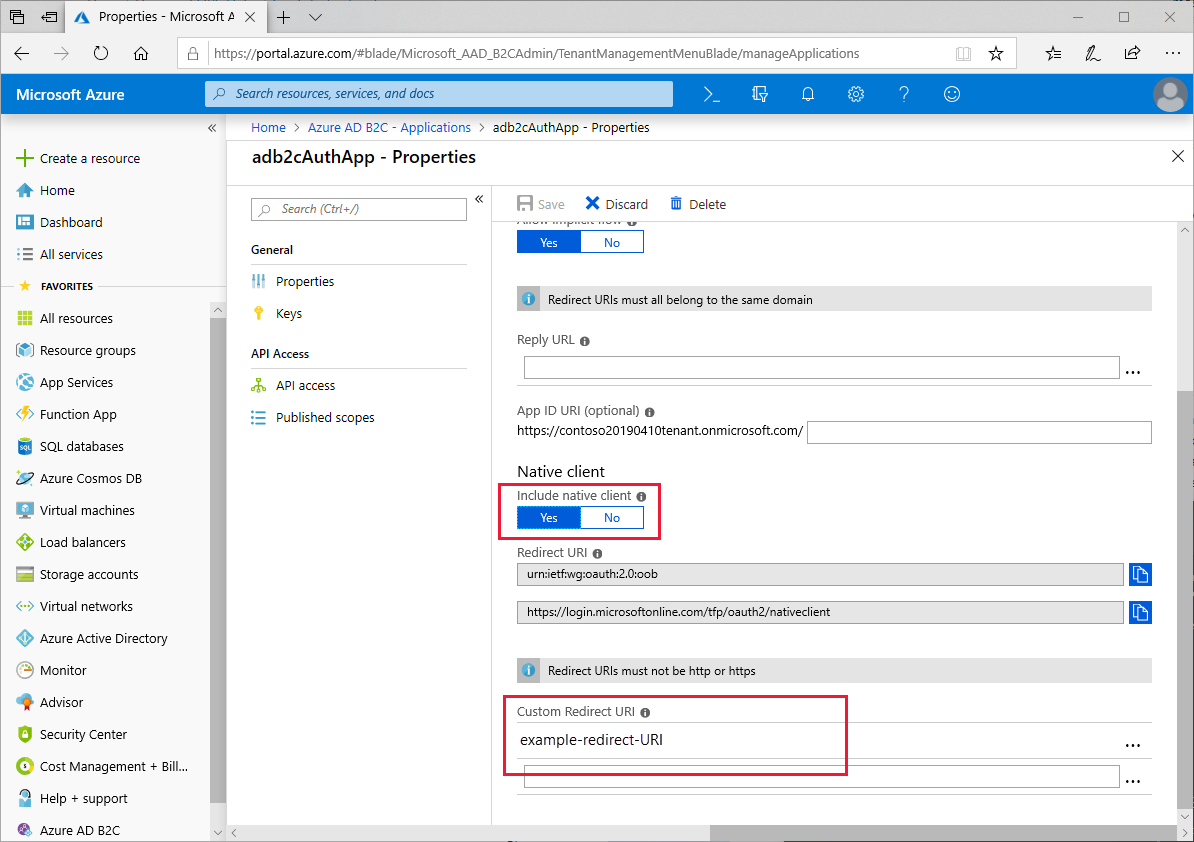Disable Include native client
This screenshot has height=842, width=1194.
pos(611,517)
